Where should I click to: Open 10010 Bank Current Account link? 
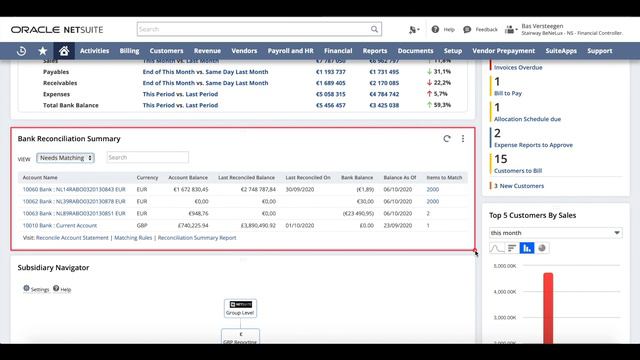[60, 225]
